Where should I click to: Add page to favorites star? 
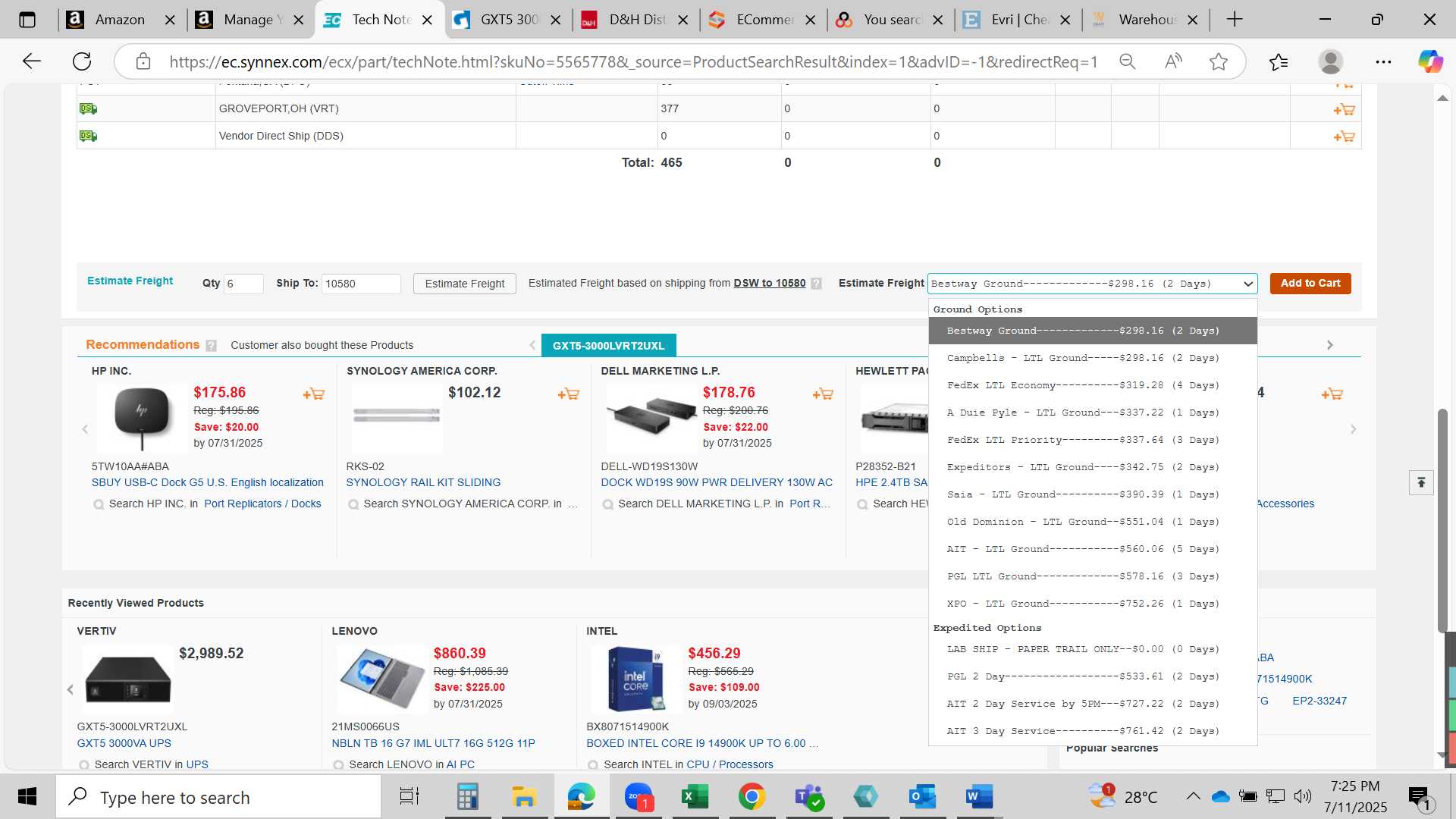pos(1219,61)
